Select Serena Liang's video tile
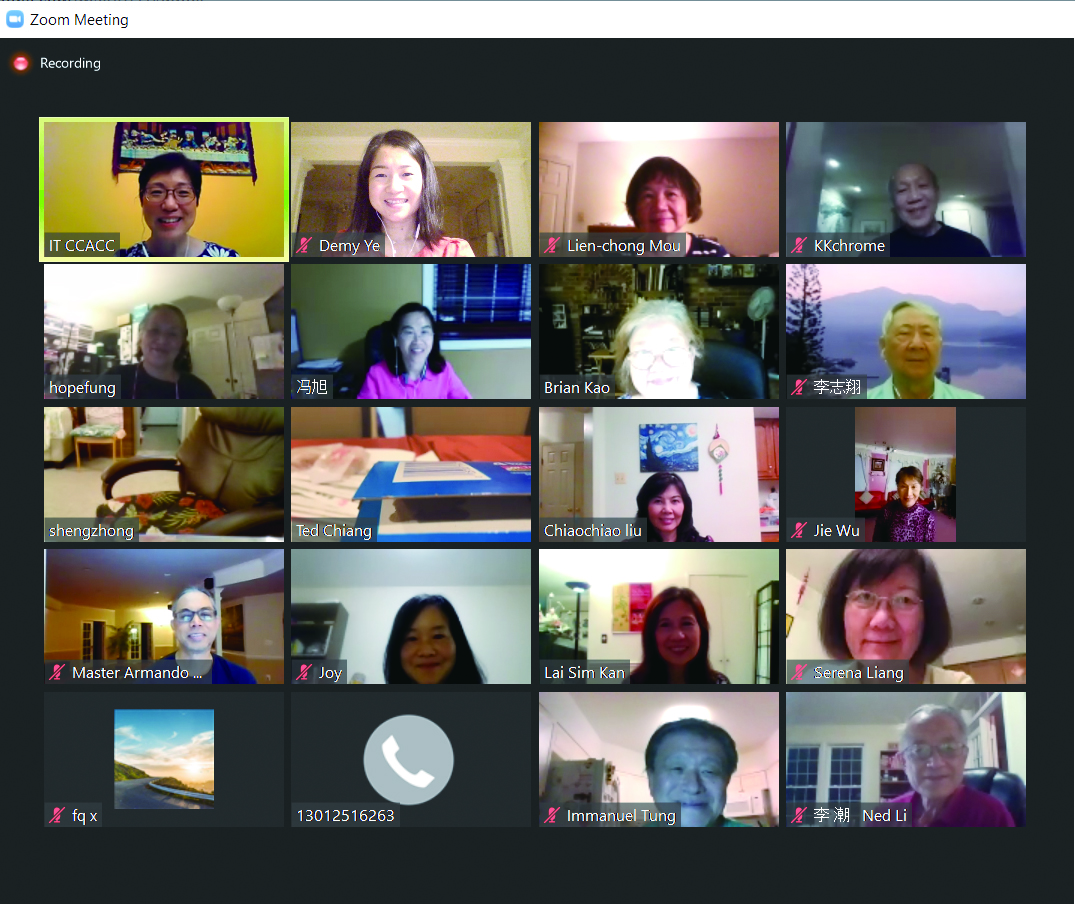 [x=906, y=617]
